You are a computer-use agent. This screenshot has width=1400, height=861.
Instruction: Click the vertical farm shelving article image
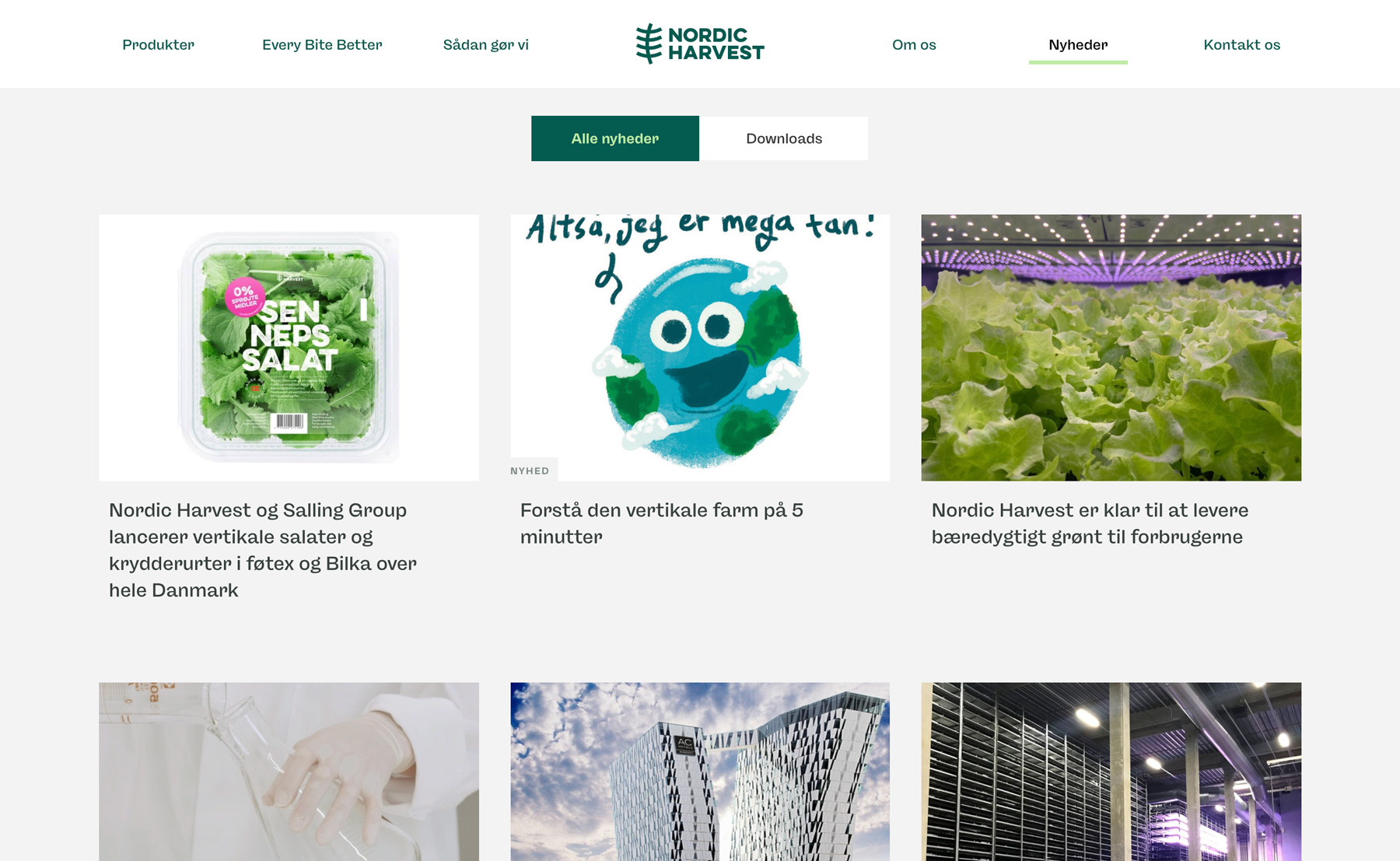(1111, 770)
